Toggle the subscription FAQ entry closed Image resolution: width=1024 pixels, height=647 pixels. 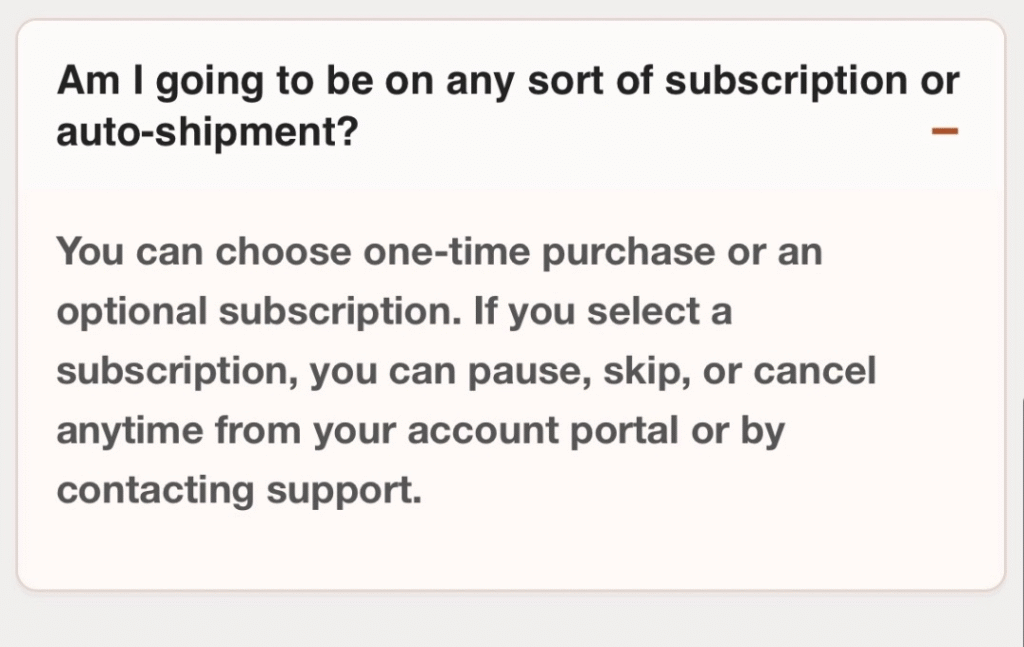(x=944, y=131)
